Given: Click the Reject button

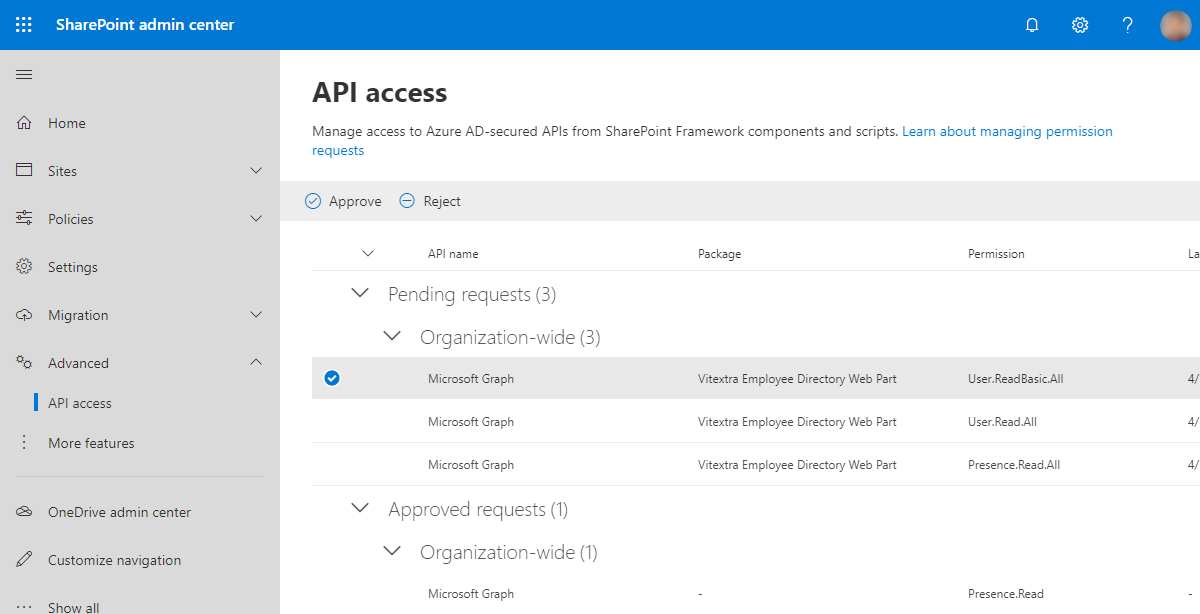Looking at the screenshot, I should pos(430,201).
